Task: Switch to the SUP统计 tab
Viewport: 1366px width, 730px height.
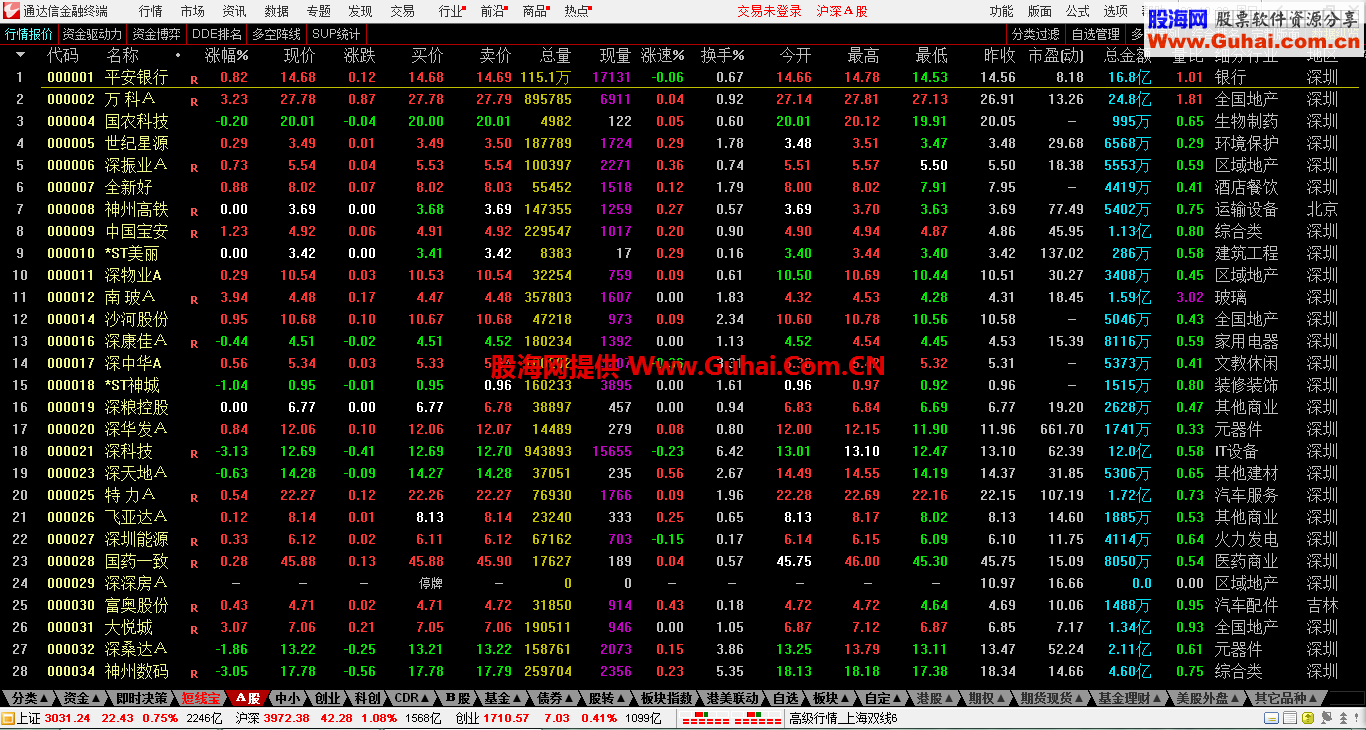Action: point(336,33)
